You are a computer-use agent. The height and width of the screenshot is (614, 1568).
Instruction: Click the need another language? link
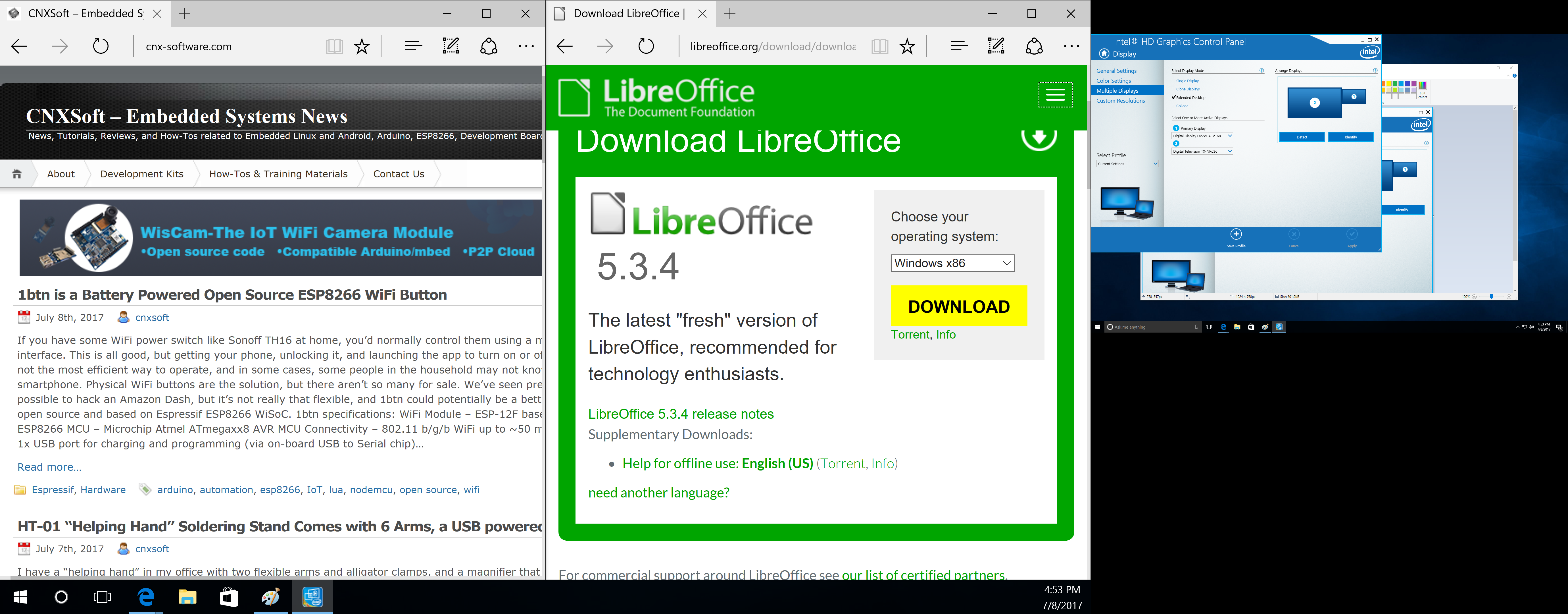tap(659, 493)
